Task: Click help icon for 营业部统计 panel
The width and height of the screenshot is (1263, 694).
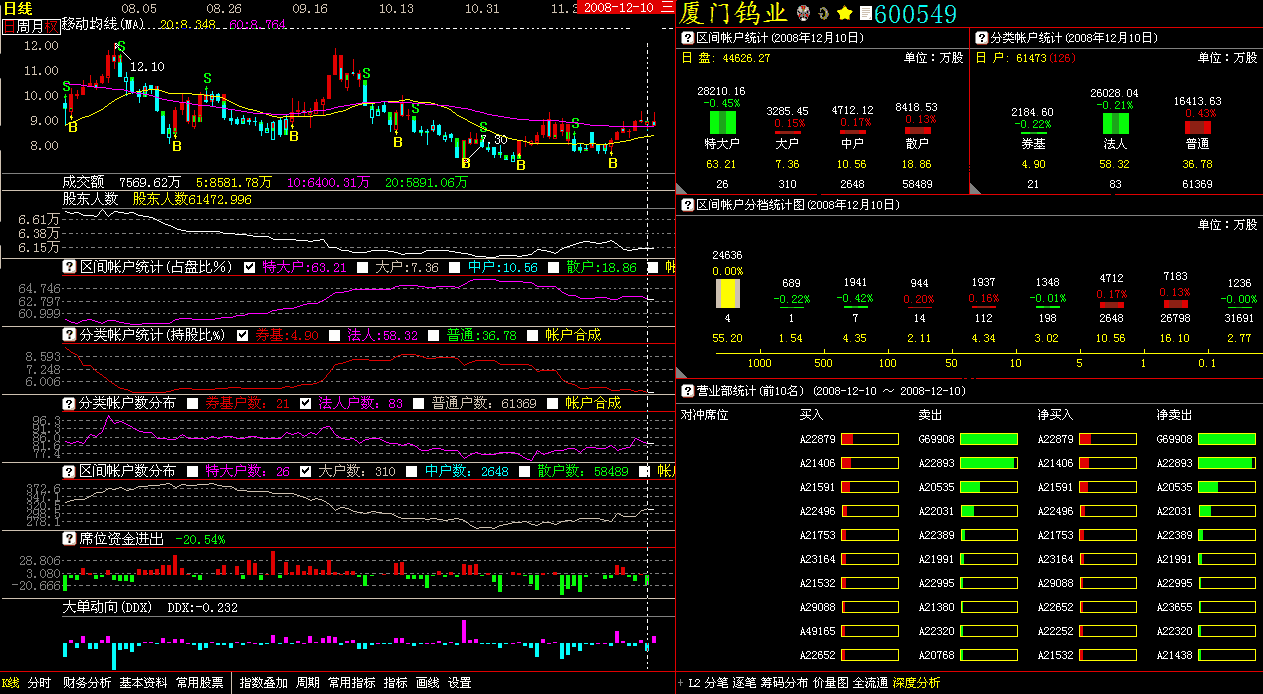Action: coord(687,391)
